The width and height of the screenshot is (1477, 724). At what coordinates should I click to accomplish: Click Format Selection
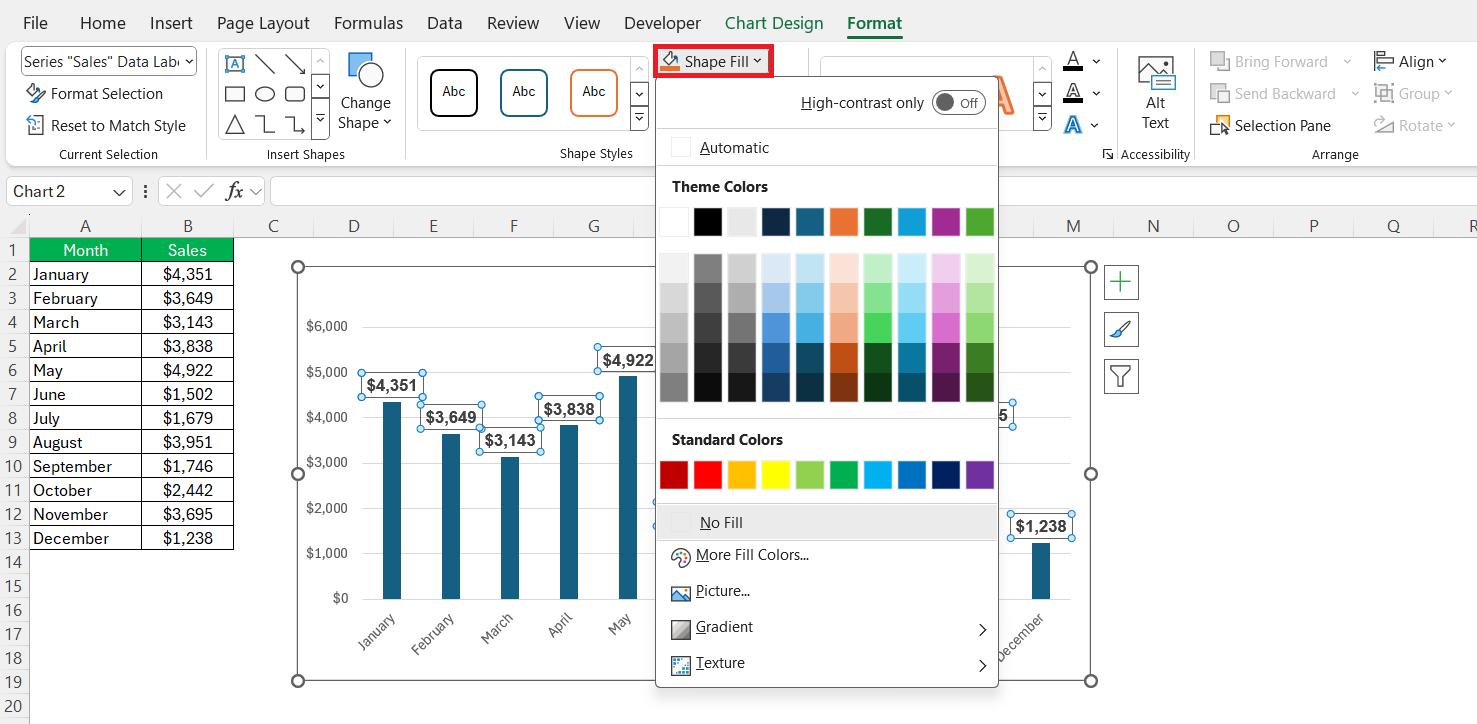tap(94, 94)
